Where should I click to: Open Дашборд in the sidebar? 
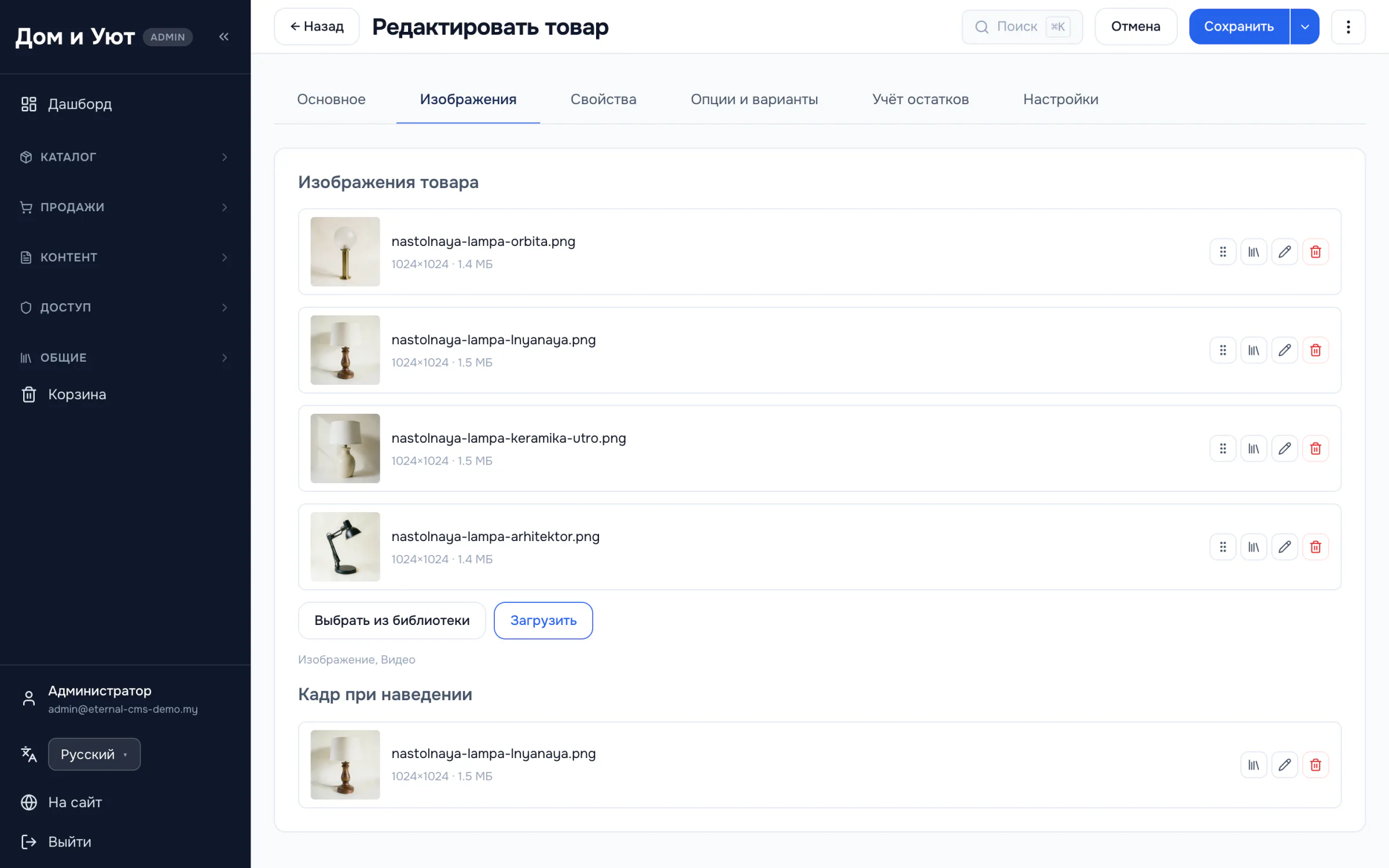click(x=125, y=104)
